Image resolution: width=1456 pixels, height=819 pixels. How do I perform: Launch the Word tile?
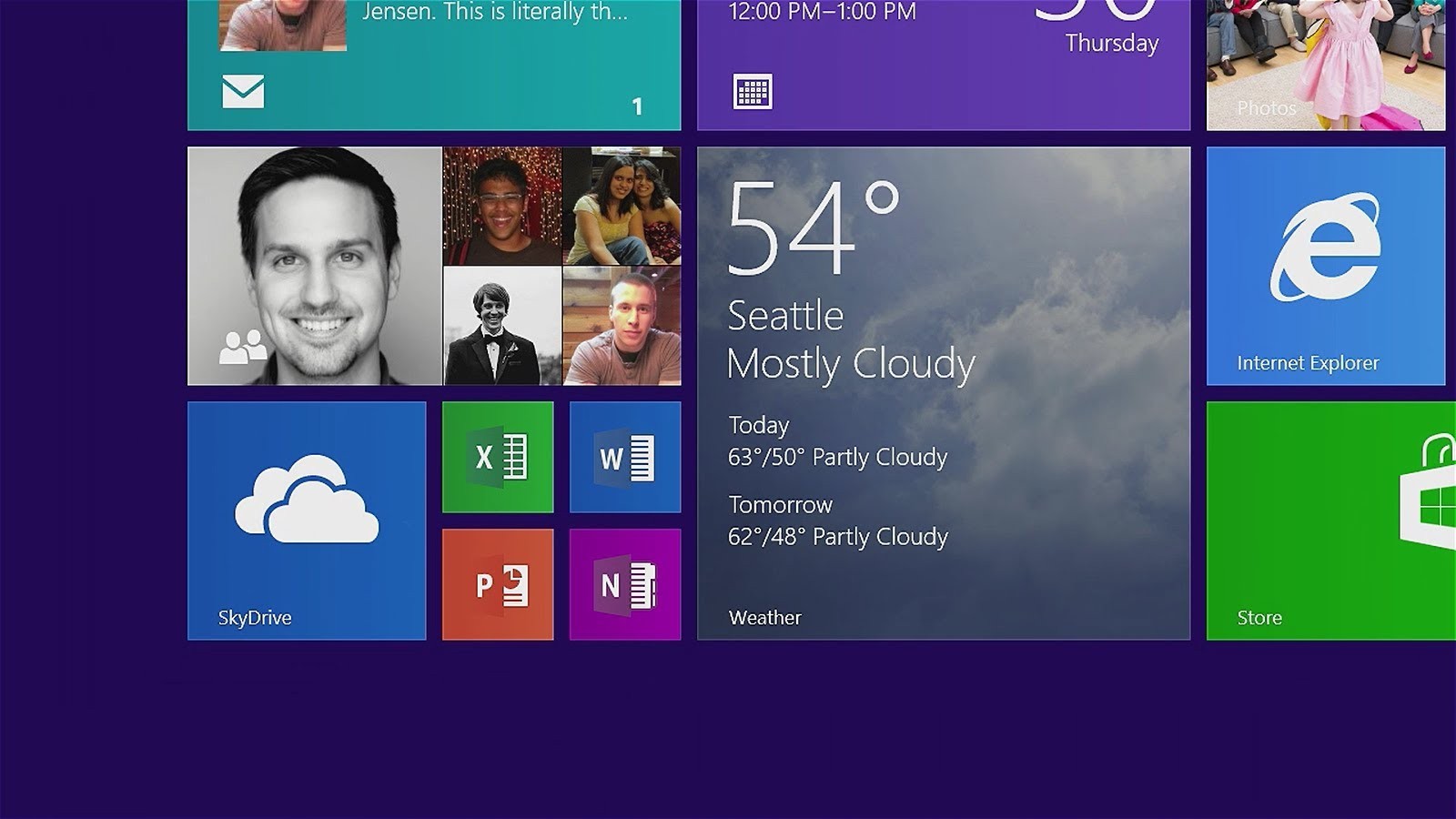625,457
